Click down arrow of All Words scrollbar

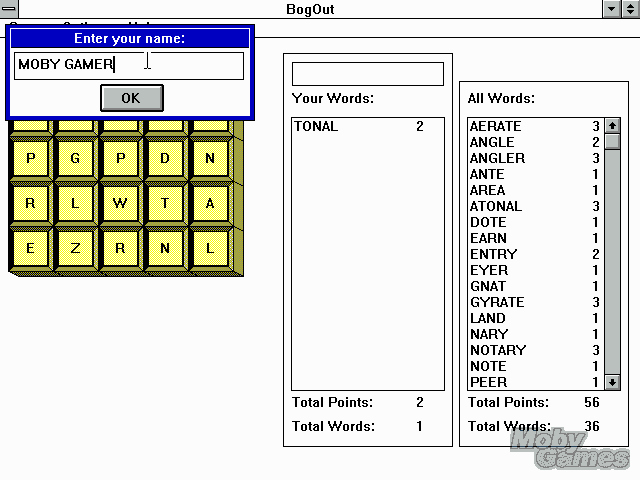point(611,381)
